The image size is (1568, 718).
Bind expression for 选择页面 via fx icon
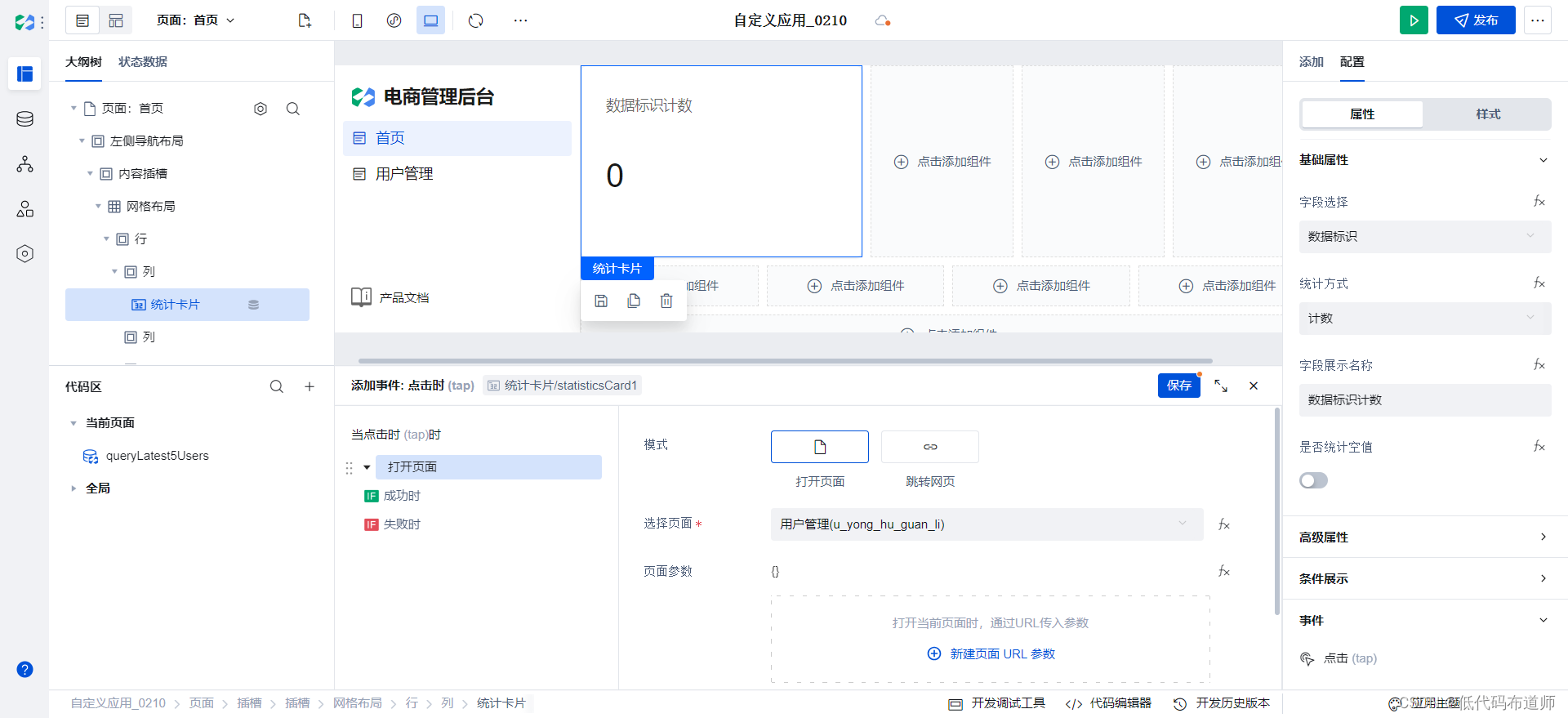[1224, 524]
